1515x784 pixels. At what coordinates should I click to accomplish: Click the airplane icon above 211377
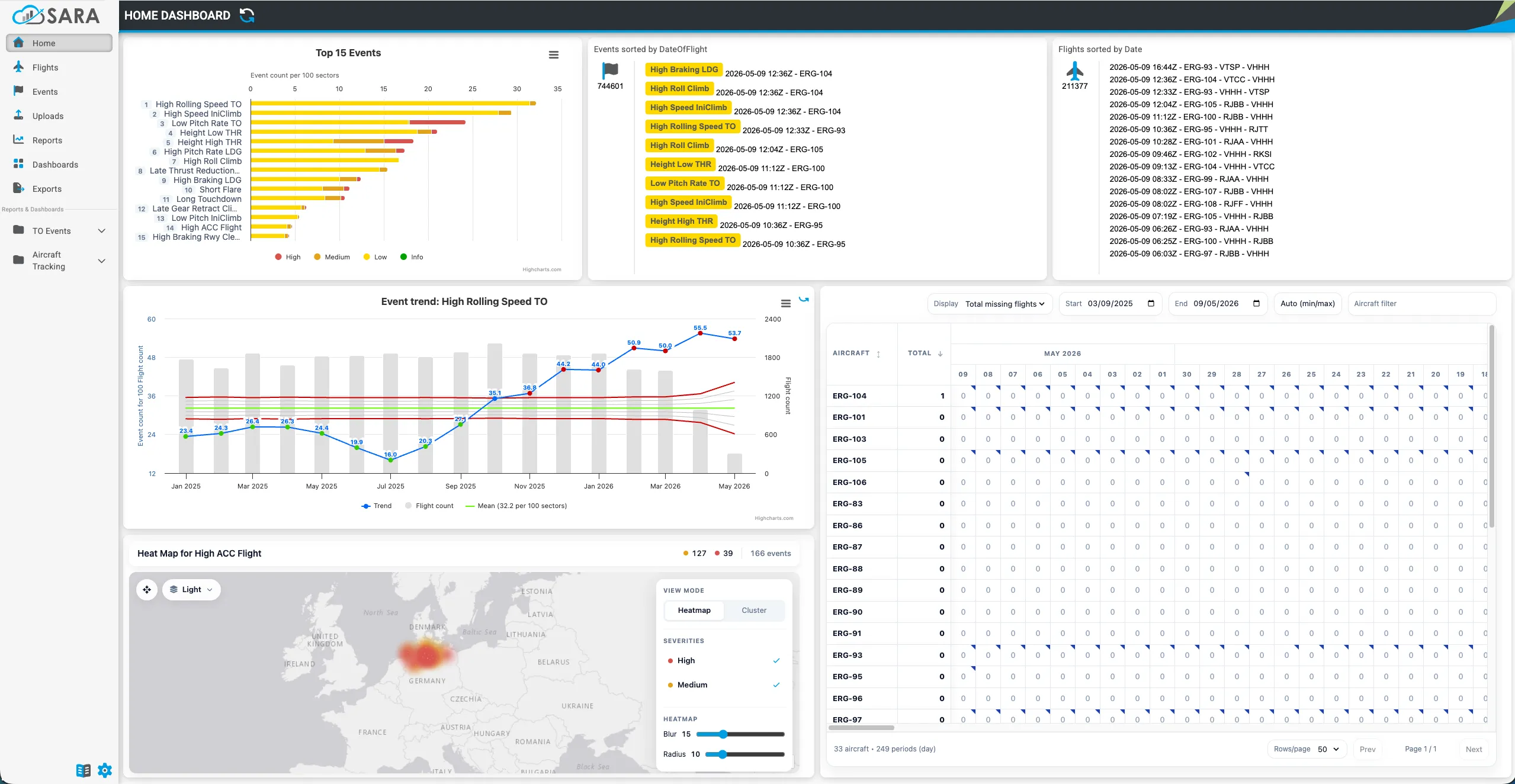coord(1075,70)
